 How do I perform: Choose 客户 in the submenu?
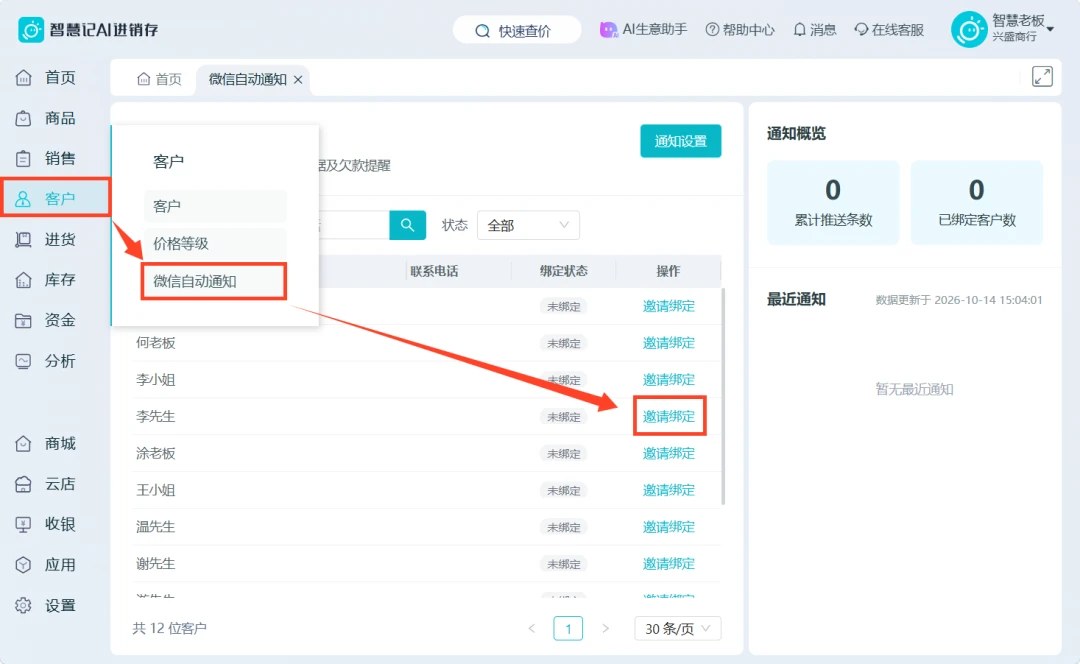(x=215, y=206)
